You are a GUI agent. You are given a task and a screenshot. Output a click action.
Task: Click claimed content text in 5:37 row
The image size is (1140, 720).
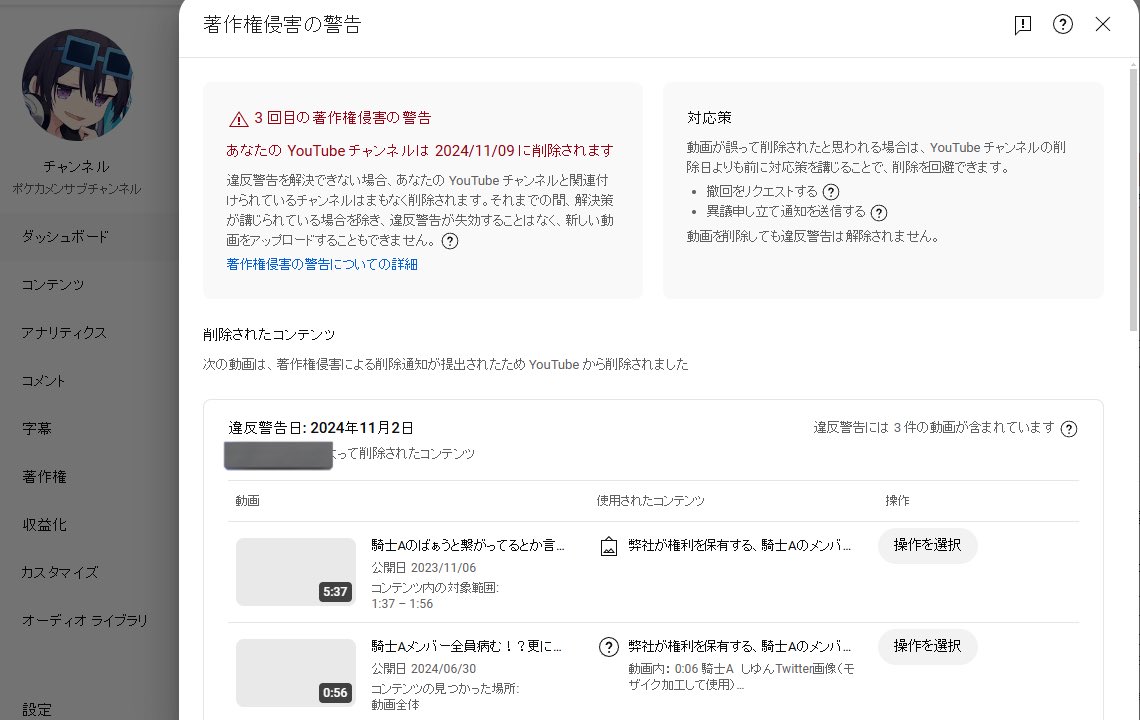click(739, 545)
